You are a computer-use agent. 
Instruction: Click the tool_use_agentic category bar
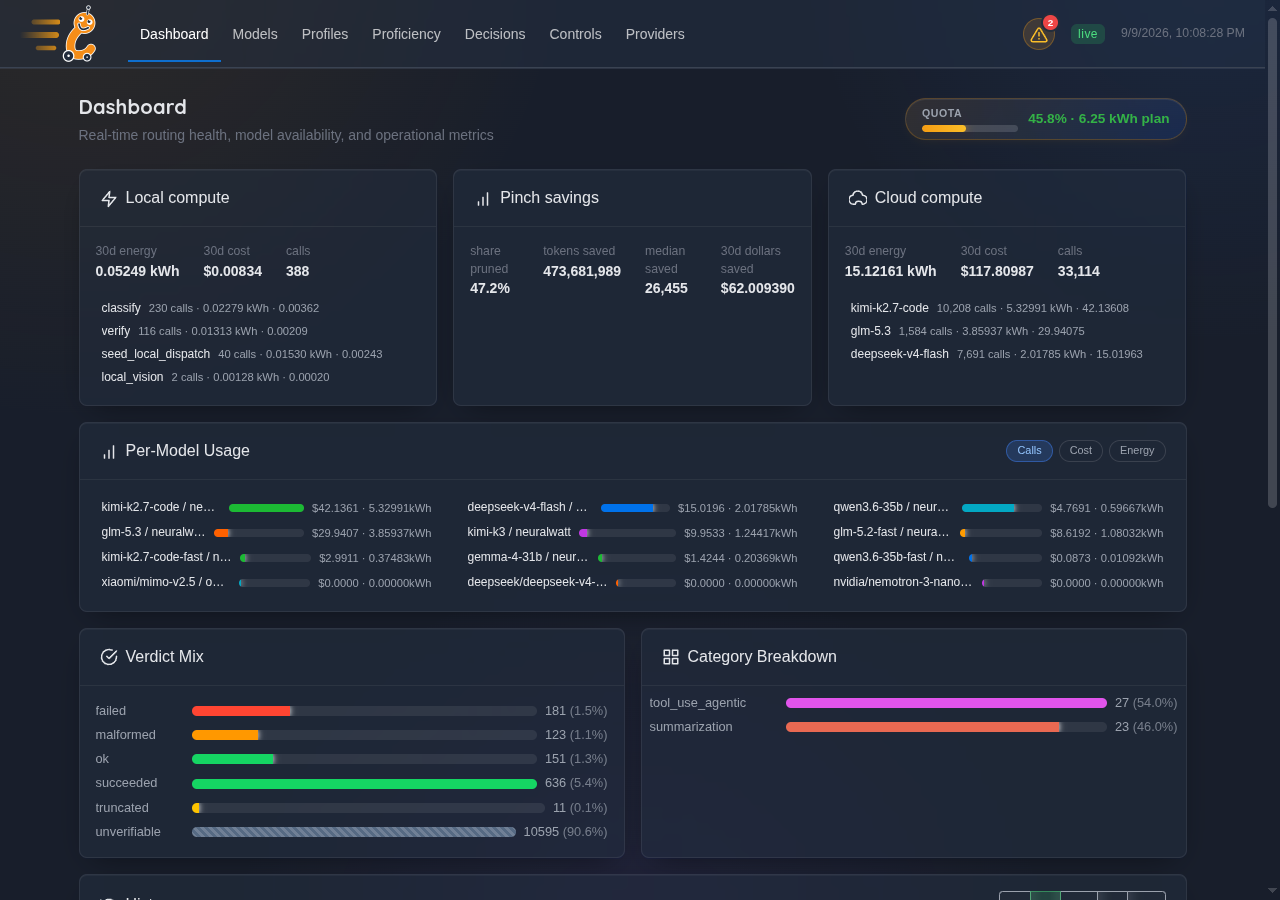(x=946, y=703)
